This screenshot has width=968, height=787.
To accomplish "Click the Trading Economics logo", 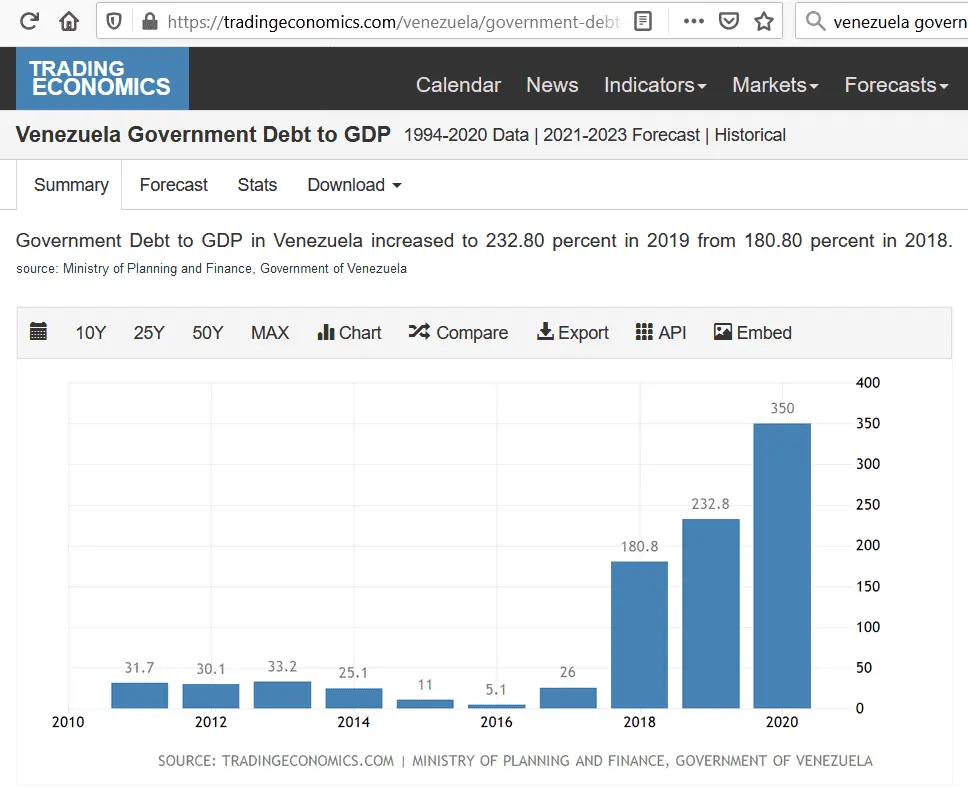I will (102, 78).
